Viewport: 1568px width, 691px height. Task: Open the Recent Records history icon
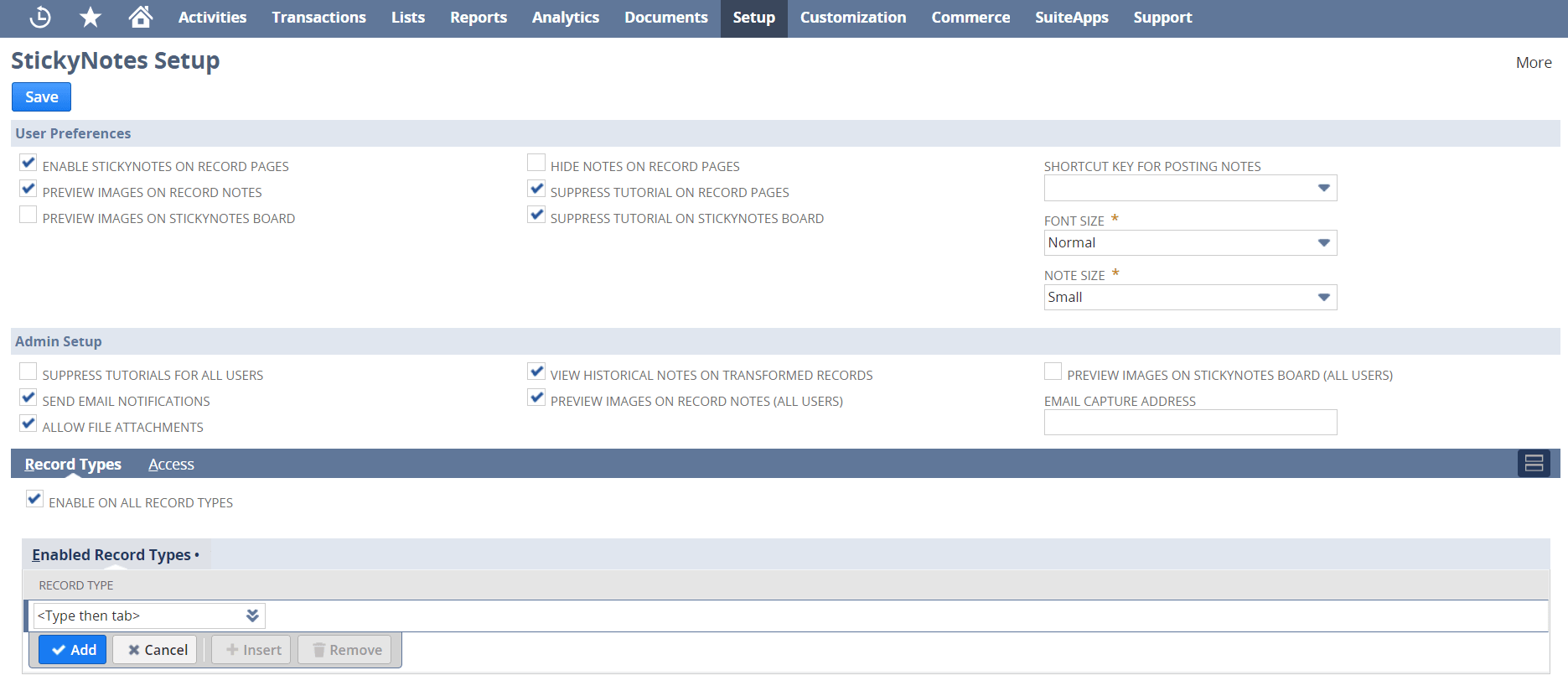tap(40, 18)
